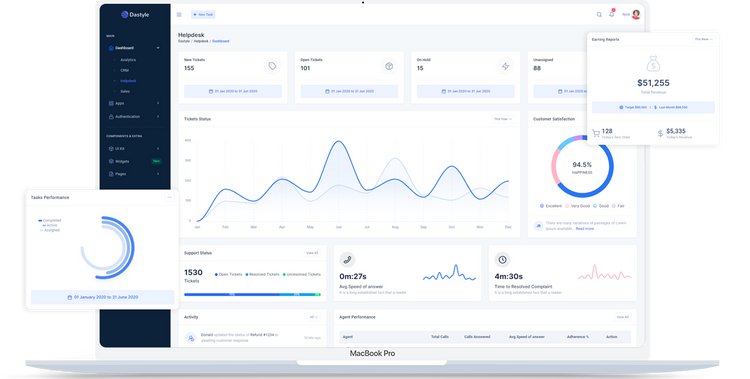Viewport: 750px width, 379px height.
Task: Select Helpdesk in sidebar
Action: coord(128,81)
